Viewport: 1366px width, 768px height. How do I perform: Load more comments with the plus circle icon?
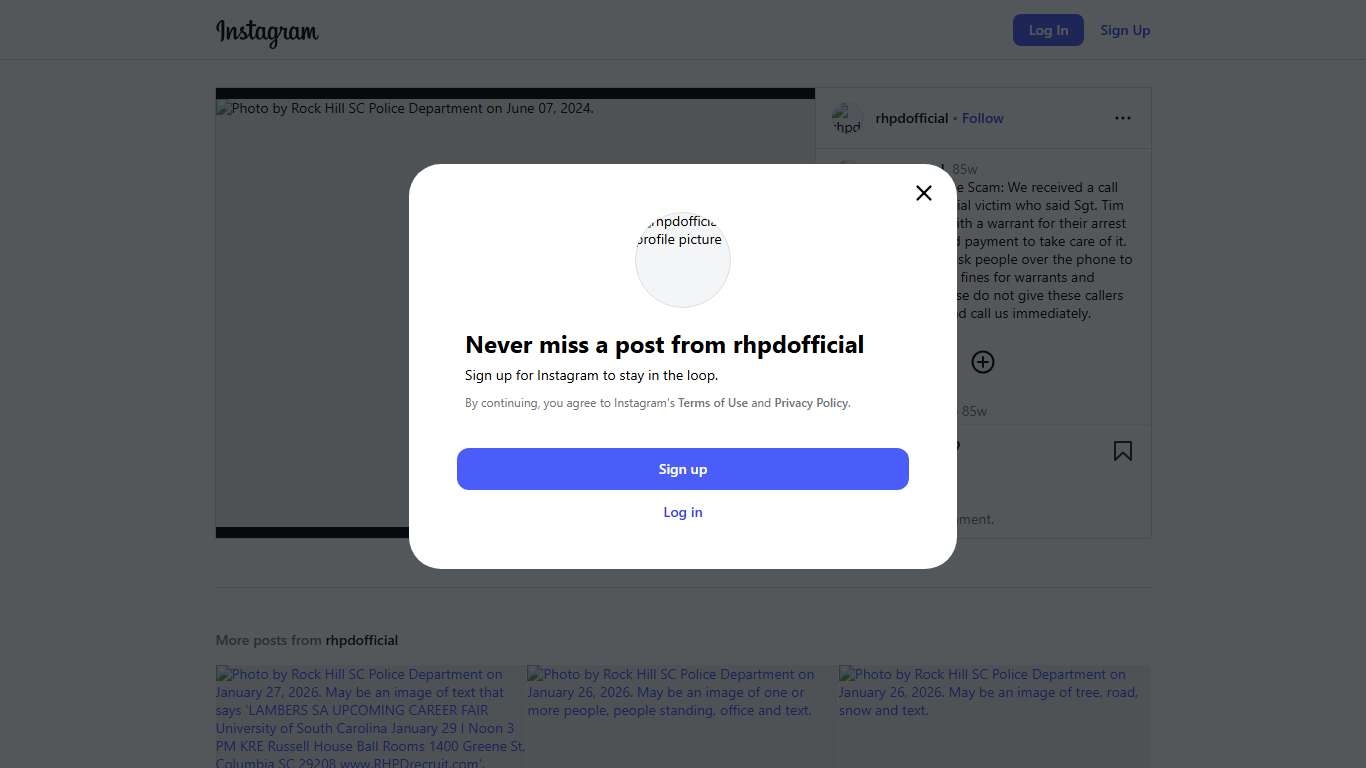click(983, 362)
